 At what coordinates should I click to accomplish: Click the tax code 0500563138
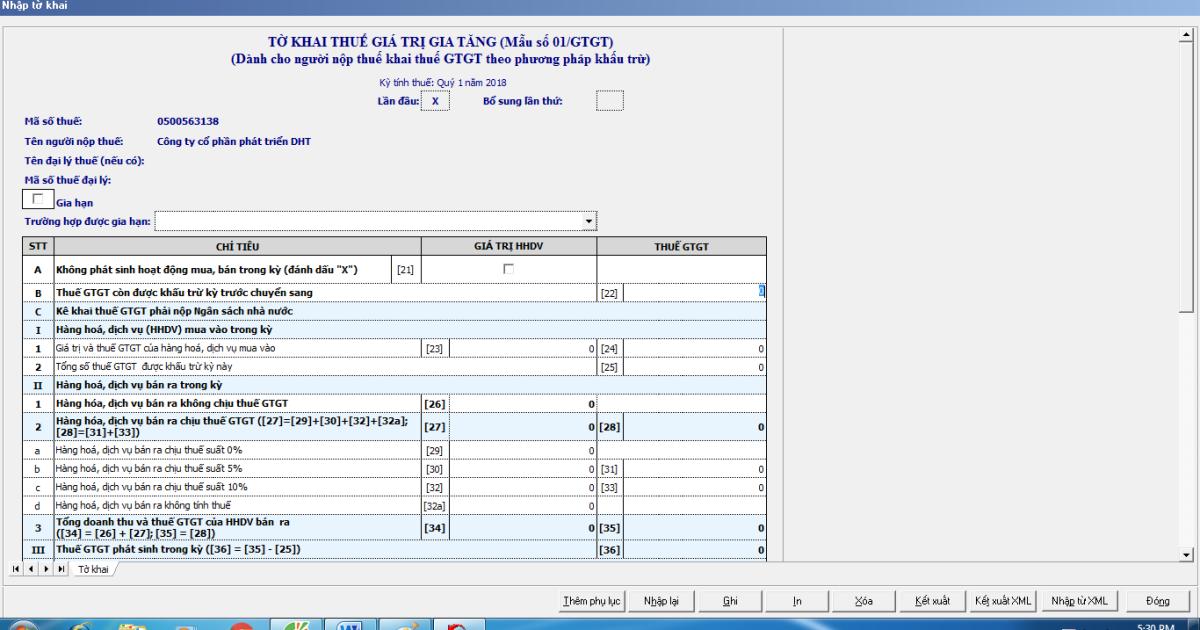click(188, 121)
